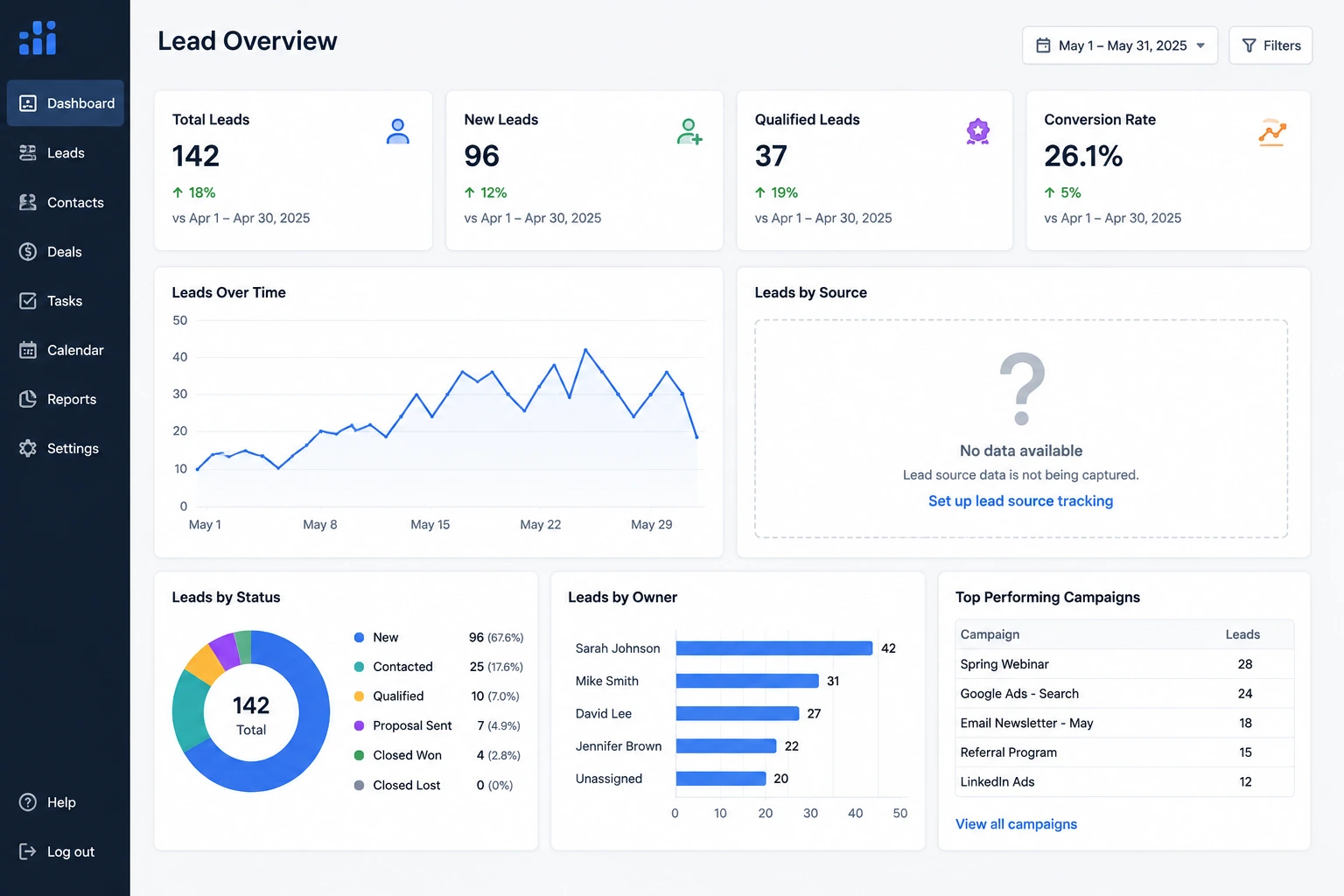Click Mike Smith's bar in the chart
This screenshot has height=896, width=1344.
[x=747, y=681]
